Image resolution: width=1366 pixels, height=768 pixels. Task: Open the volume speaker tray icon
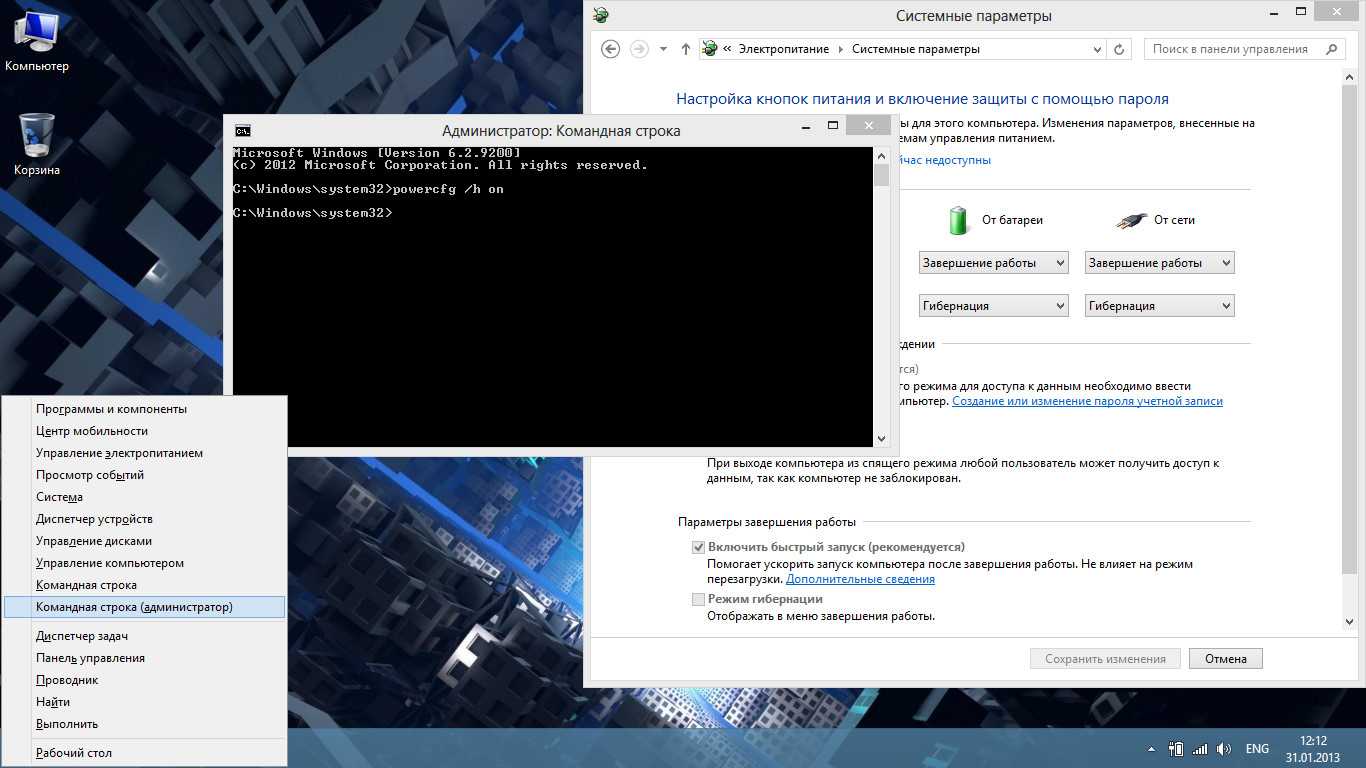[1225, 749]
